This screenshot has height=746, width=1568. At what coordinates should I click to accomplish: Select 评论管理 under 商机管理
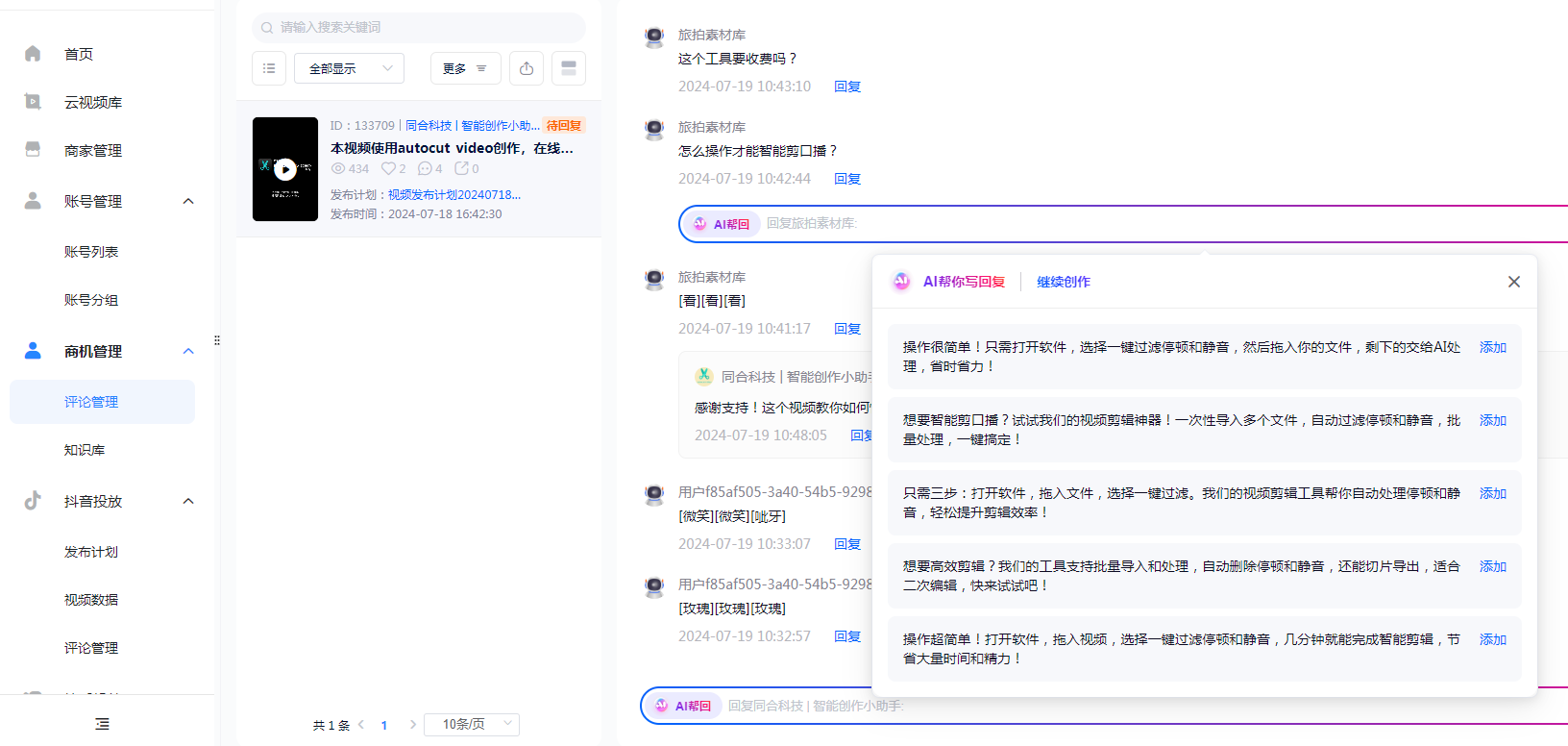click(102, 402)
